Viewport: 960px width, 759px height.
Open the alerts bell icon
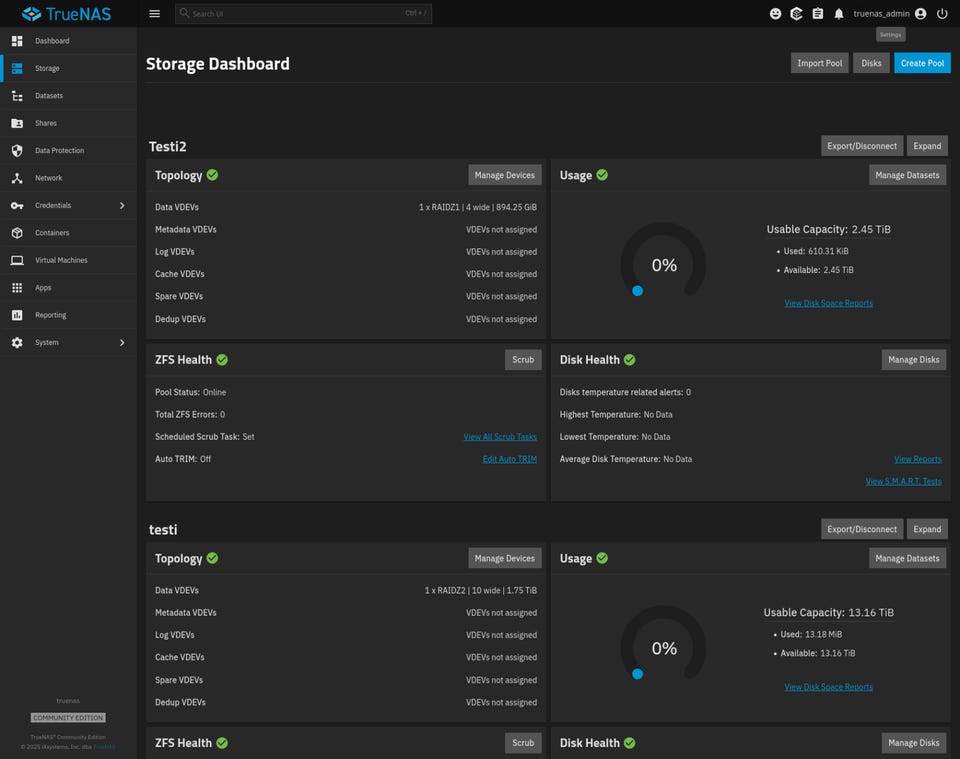[x=839, y=14]
